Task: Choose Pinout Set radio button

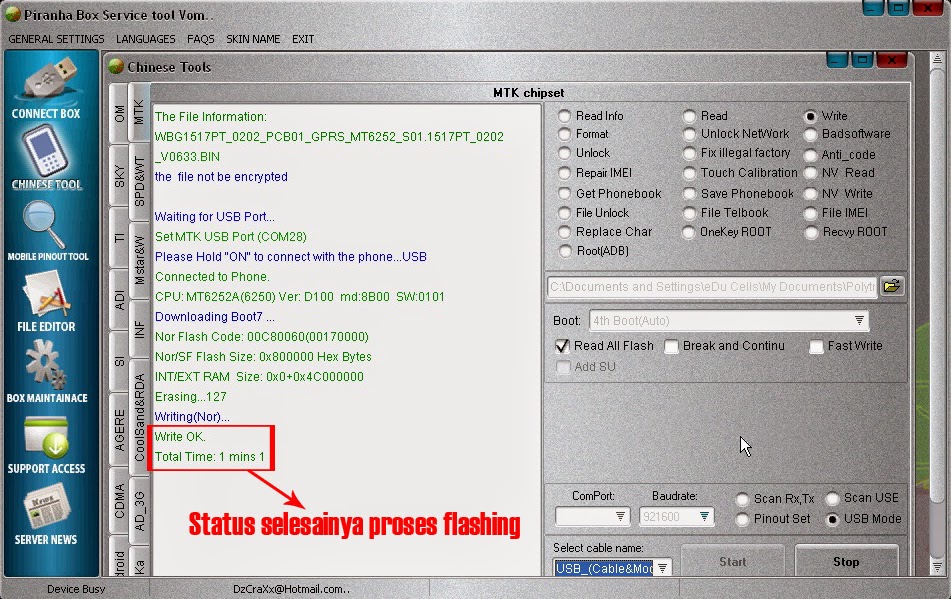Action: (742, 520)
